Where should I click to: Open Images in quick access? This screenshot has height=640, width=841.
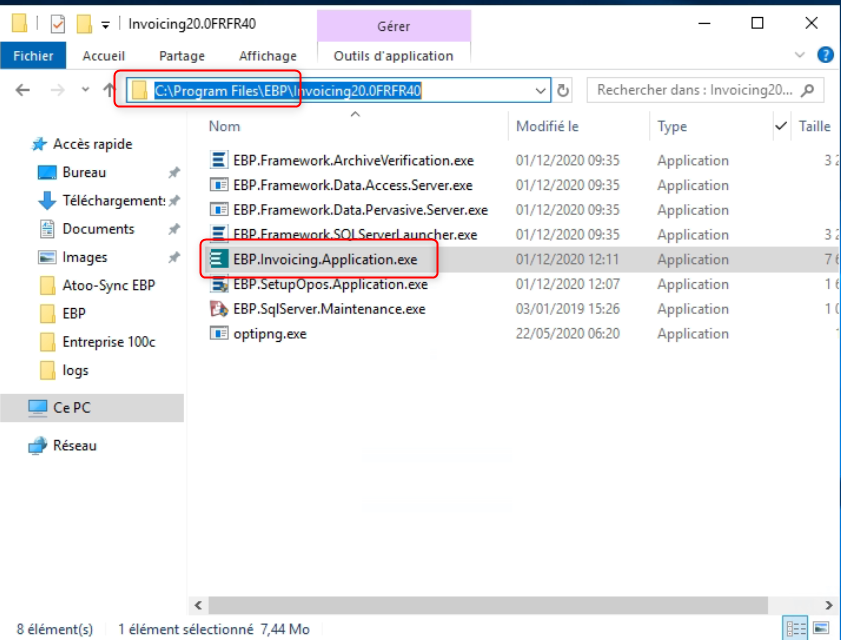pos(84,258)
